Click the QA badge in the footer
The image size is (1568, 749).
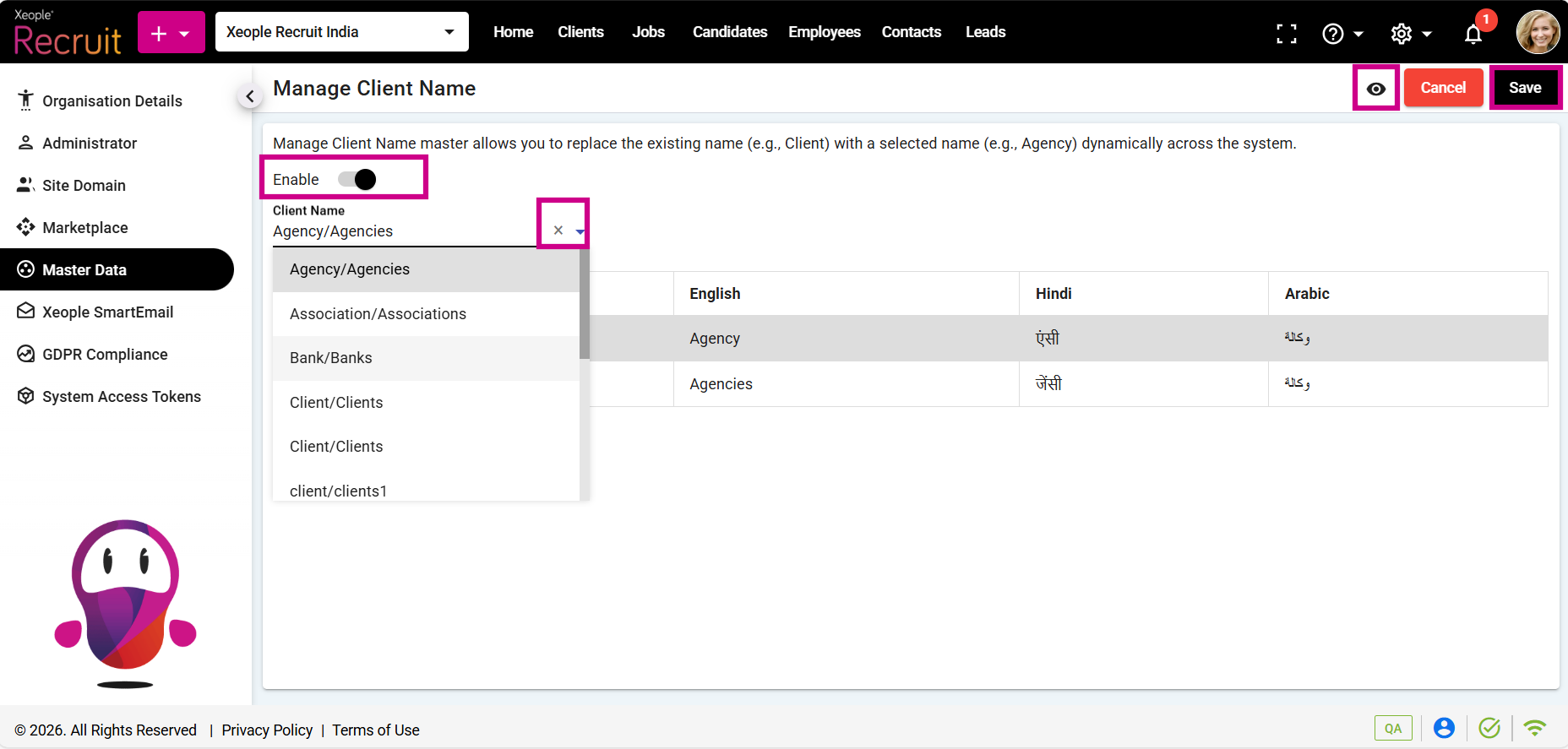tap(1392, 728)
